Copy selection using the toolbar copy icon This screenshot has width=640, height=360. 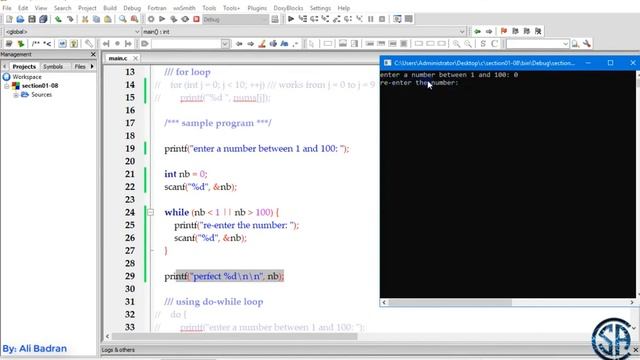click(x=96, y=19)
